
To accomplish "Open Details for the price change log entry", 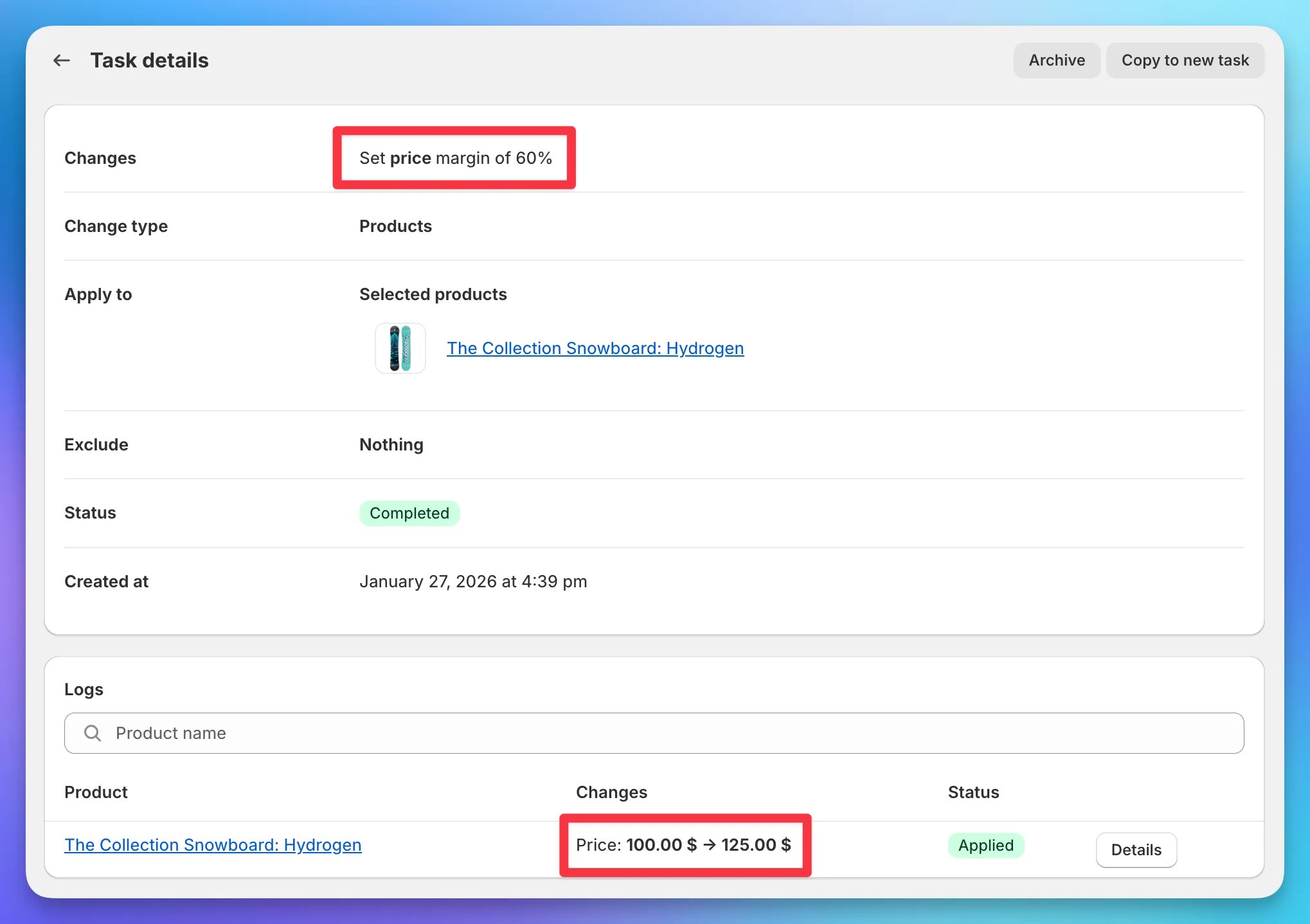I will 1136,849.
